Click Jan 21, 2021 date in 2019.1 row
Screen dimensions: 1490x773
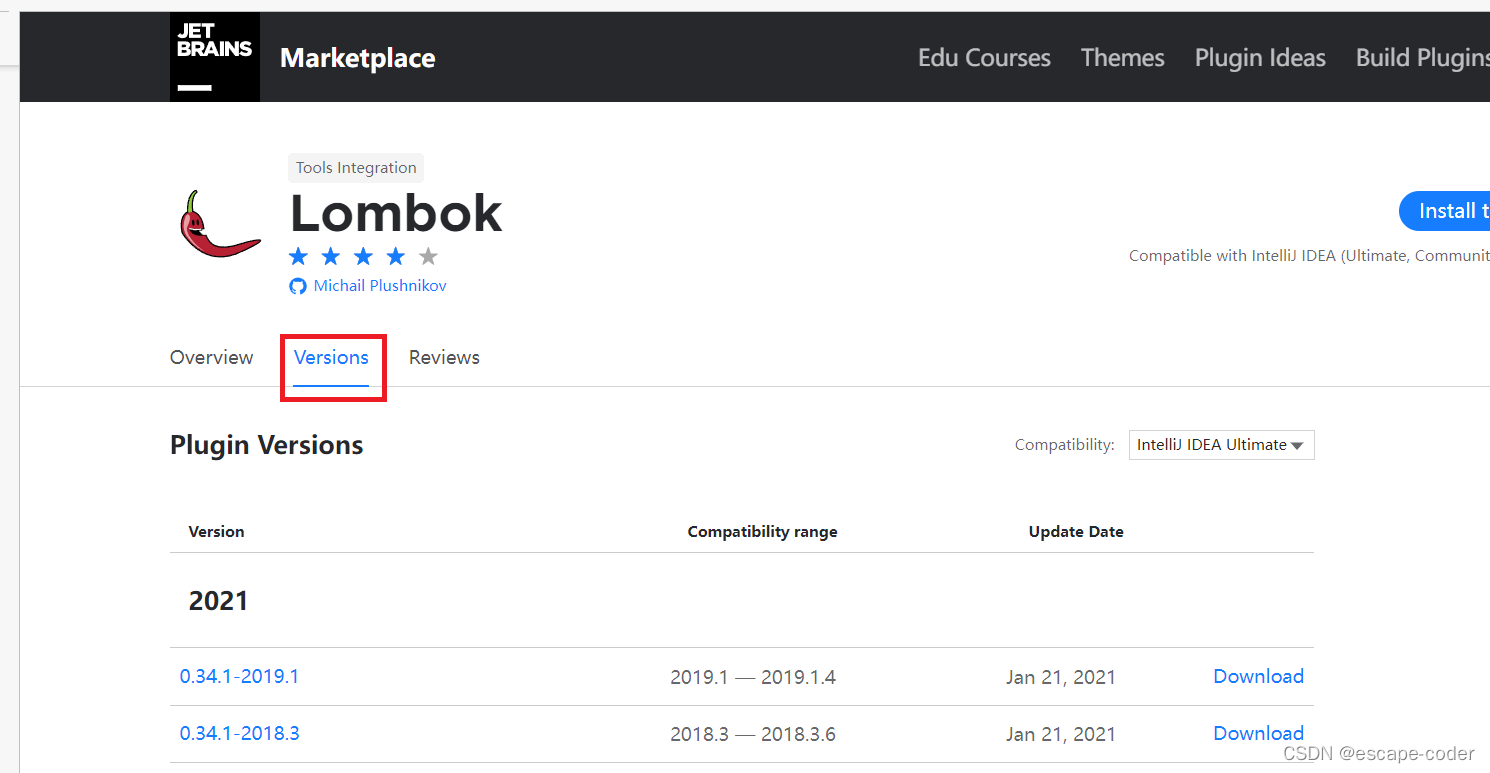click(x=1061, y=677)
